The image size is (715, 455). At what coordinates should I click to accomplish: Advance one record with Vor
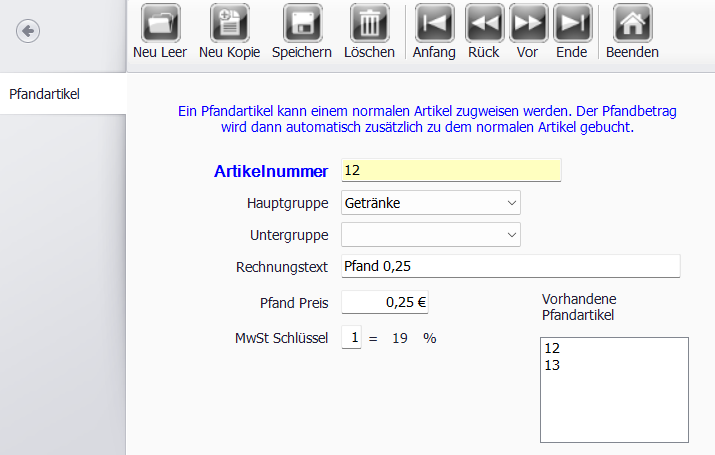pyautogui.click(x=528, y=24)
